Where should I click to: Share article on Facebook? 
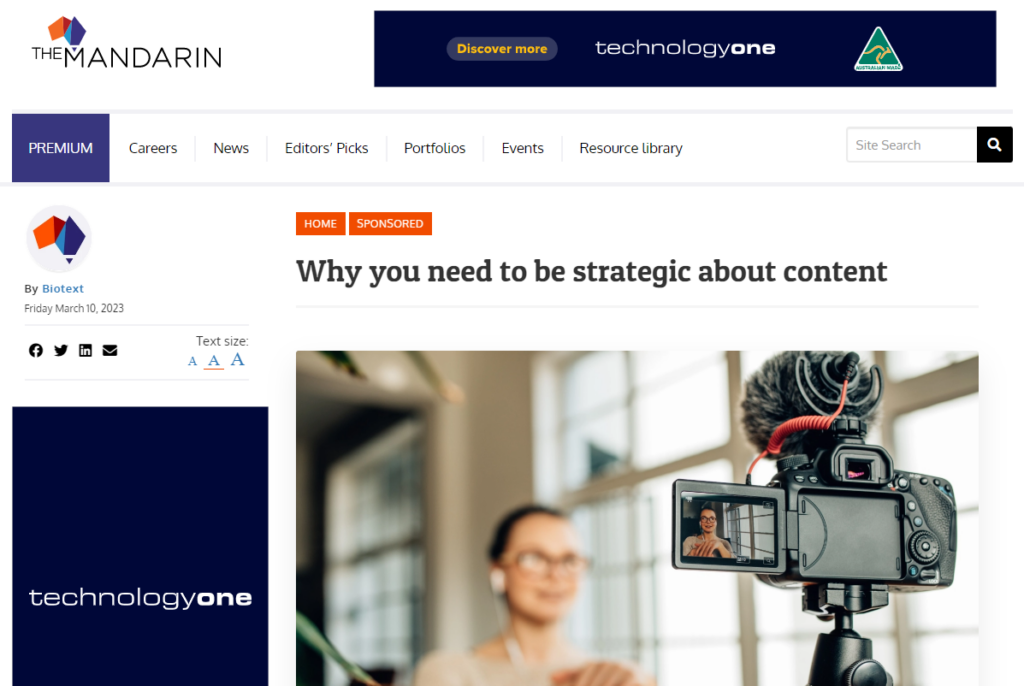point(36,351)
